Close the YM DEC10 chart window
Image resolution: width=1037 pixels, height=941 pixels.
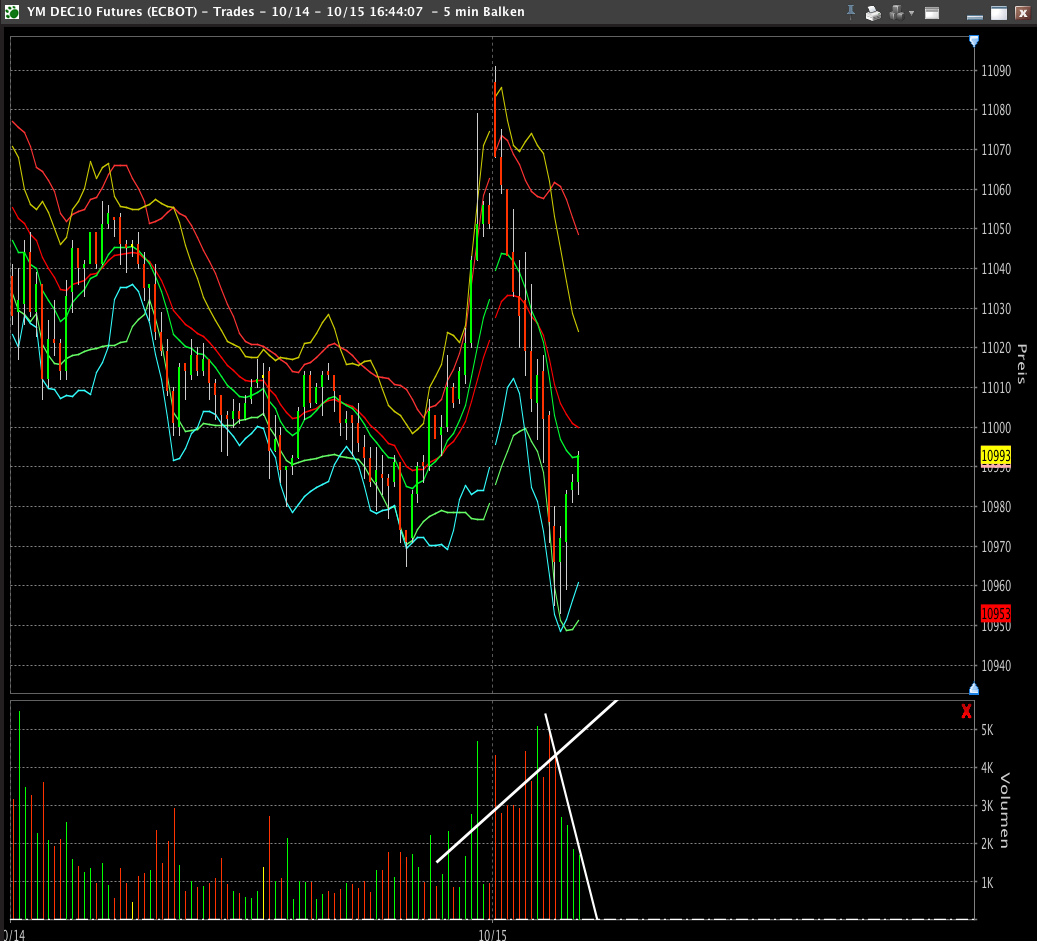coord(1022,13)
